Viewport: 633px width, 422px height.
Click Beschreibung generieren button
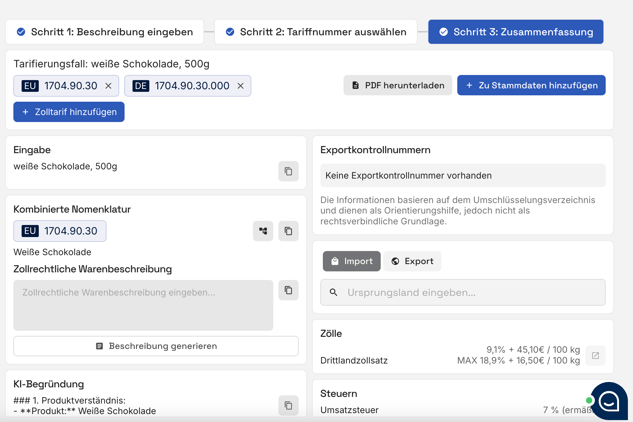tap(156, 346)
